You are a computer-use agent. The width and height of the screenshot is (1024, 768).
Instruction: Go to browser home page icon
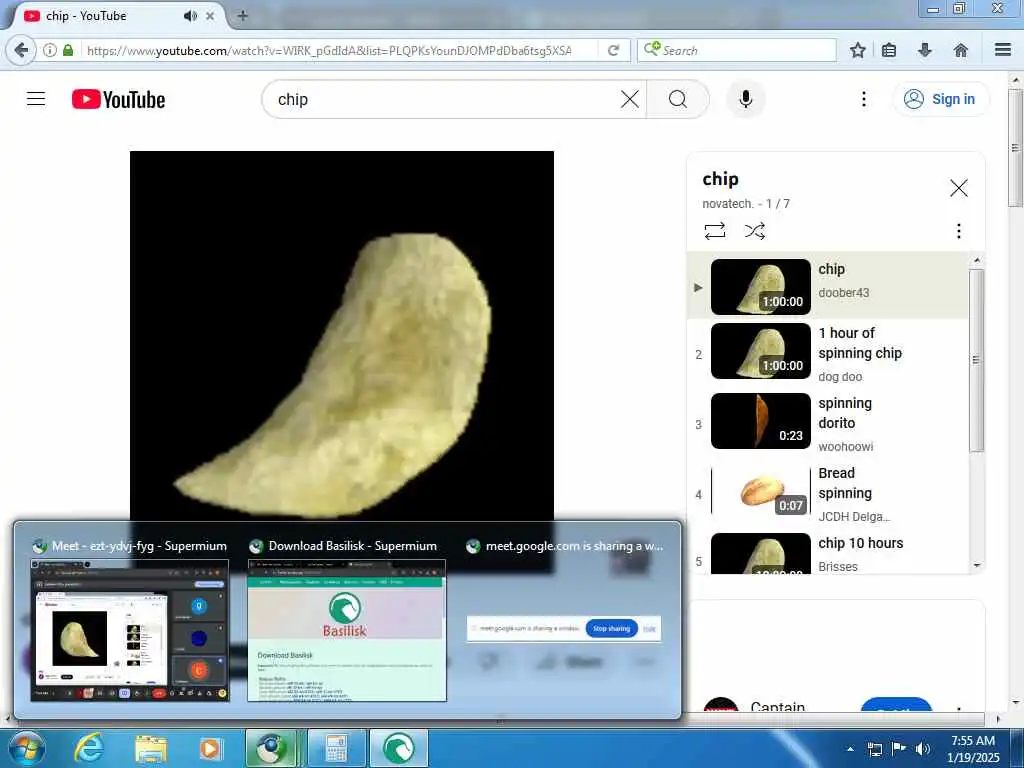click(960, 50)
